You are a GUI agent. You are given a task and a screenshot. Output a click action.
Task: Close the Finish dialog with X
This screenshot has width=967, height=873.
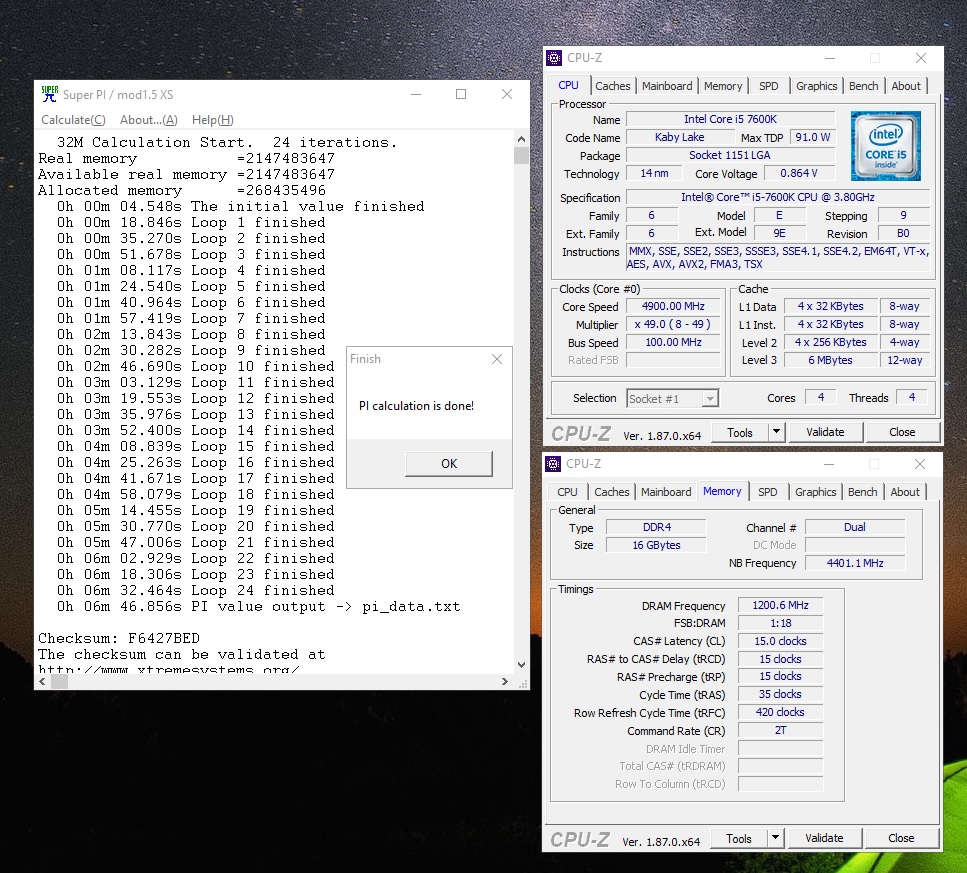pos(497,359)
